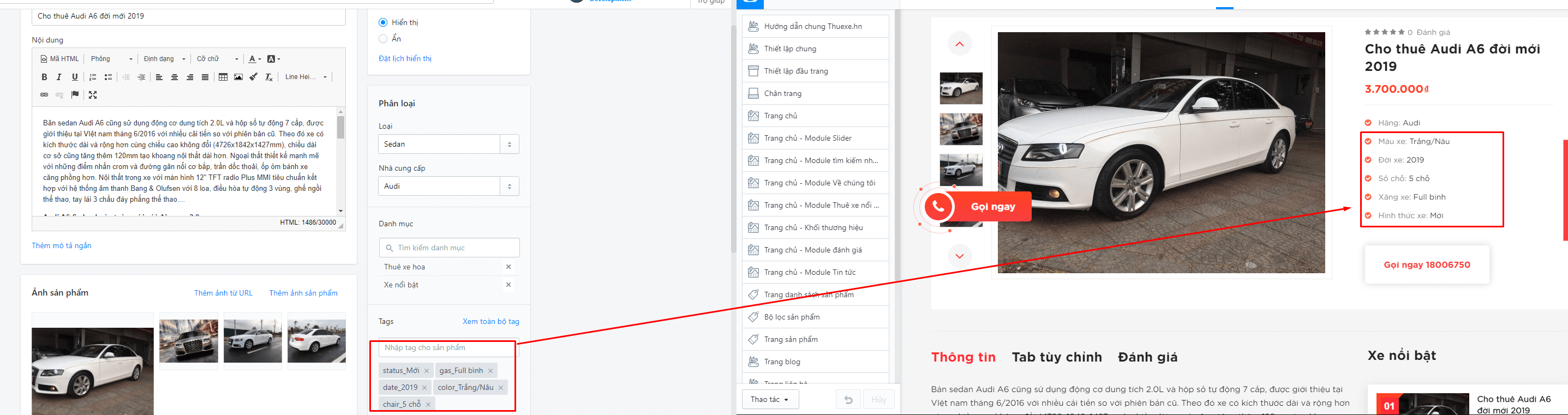
Task: Switch to Tab tùy chỉnh
Action: 1057,357
